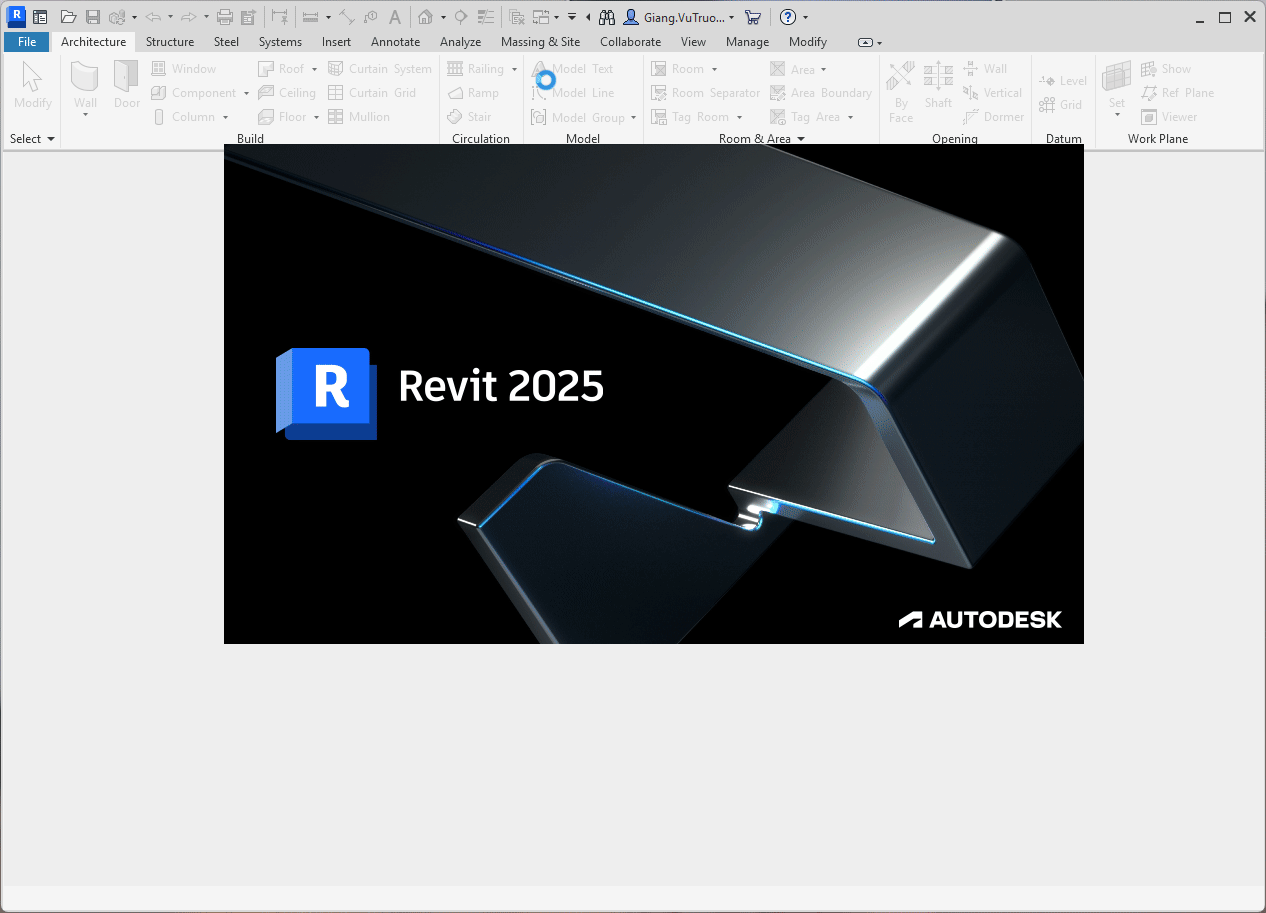Click the Synchronize and Modify Settings icon
Viewport: 1266px width, 913px height.
pos(118,17)
